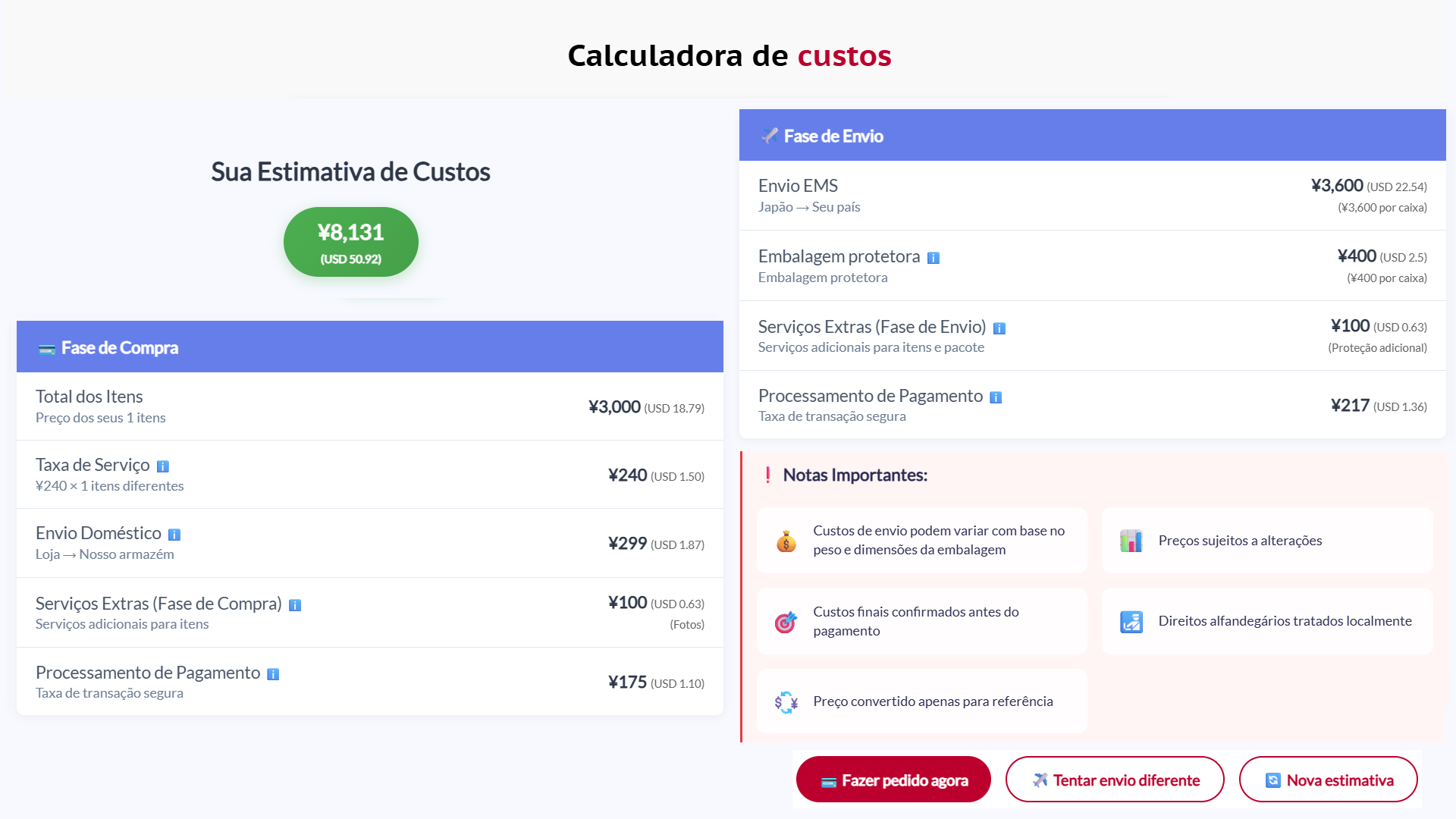
Task: Click the green ¥8,131 total badge
Action: (350, 241)
